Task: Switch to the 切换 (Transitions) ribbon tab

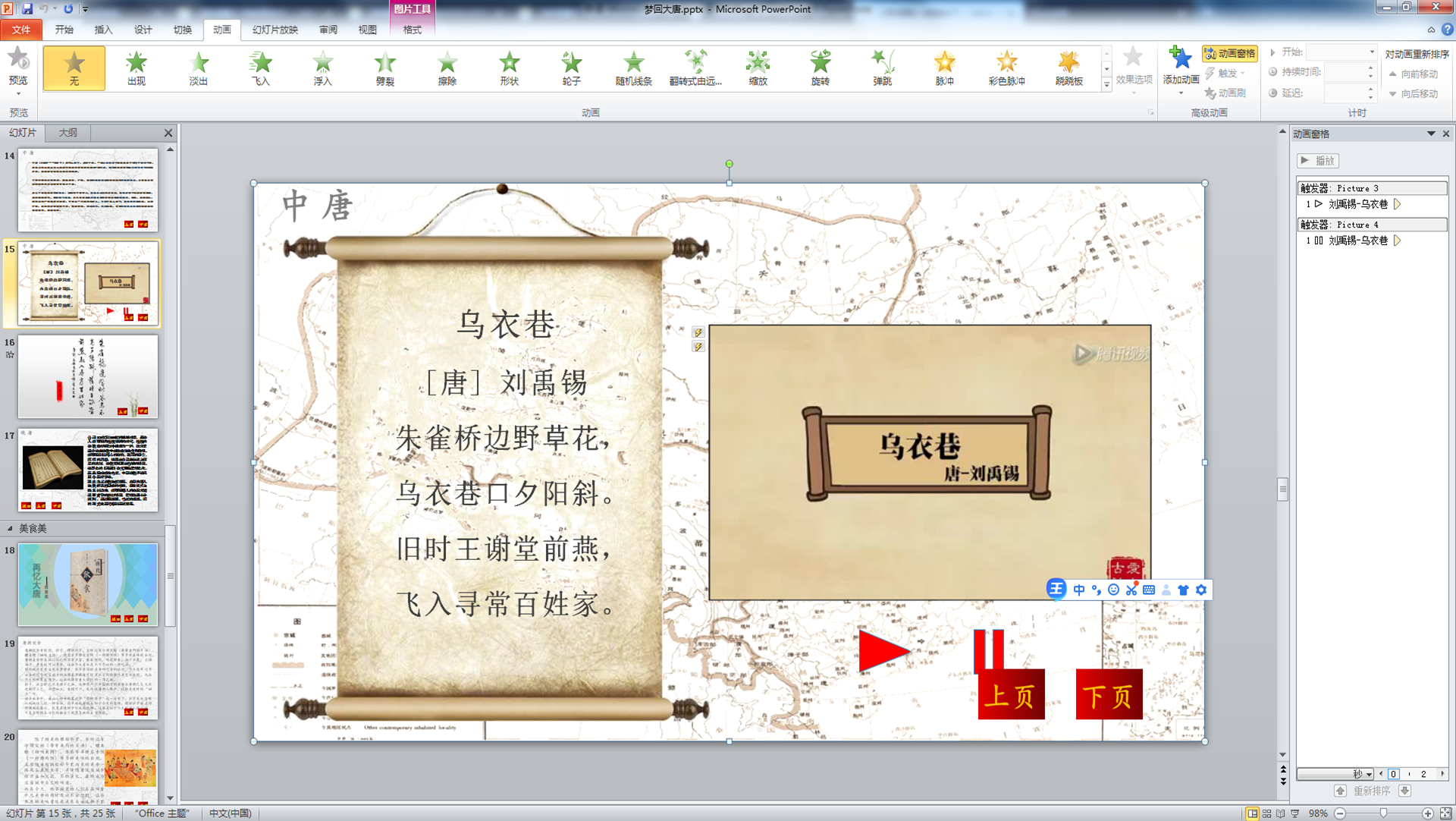Action: pyautogui.click(x=182, y=30)
